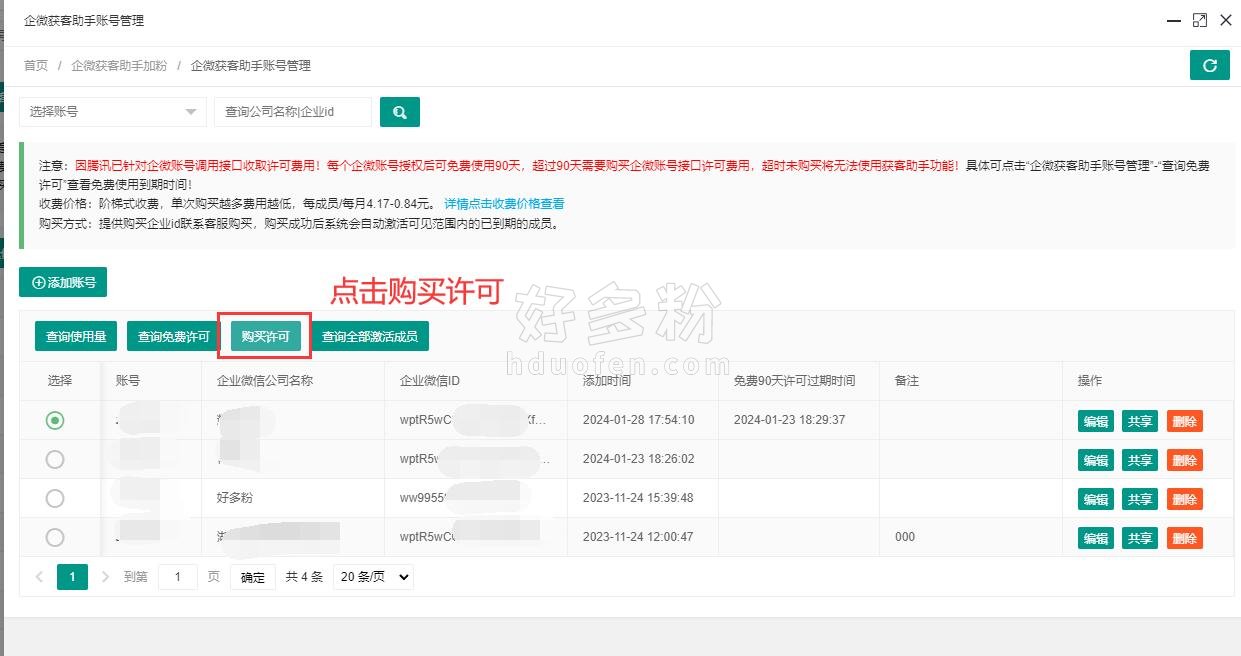The image size is (1241, 656).
Task: Click the 企业微信公司名称 column header
Action: 265,381
